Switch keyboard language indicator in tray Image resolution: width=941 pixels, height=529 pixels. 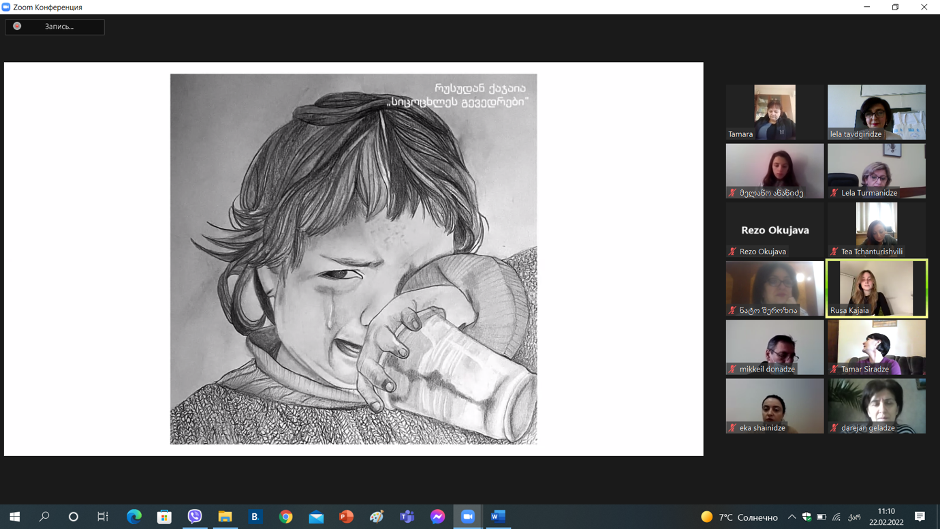(854, 517)
